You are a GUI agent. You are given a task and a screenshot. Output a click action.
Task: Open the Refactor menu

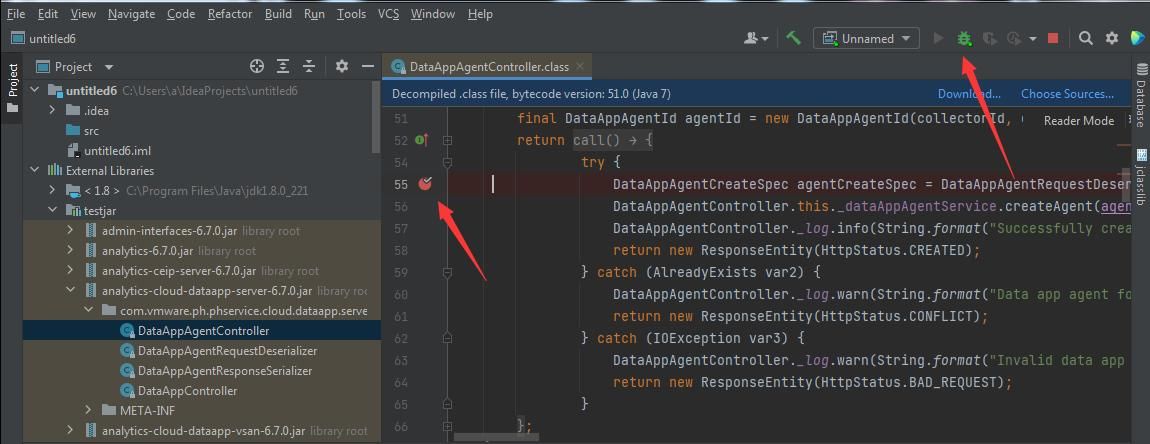(x=230, y=14)
